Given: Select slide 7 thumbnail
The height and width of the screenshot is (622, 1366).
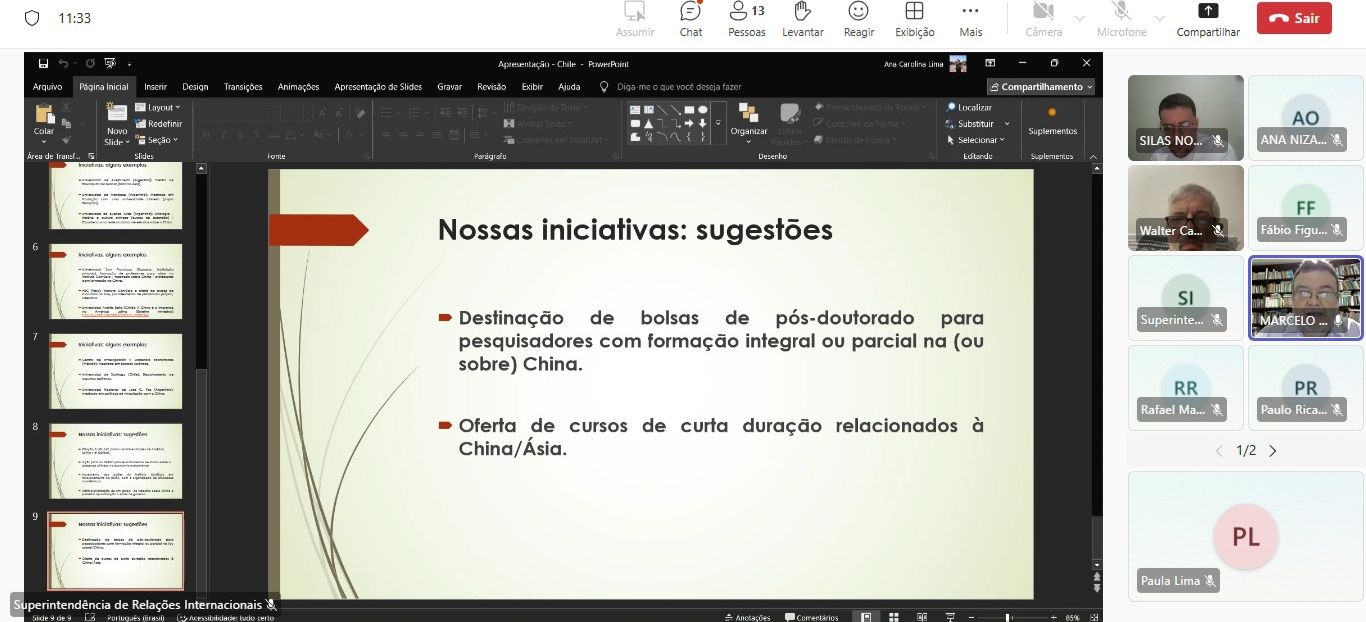Looking at the screenshot, I should [x=116, y=371].
